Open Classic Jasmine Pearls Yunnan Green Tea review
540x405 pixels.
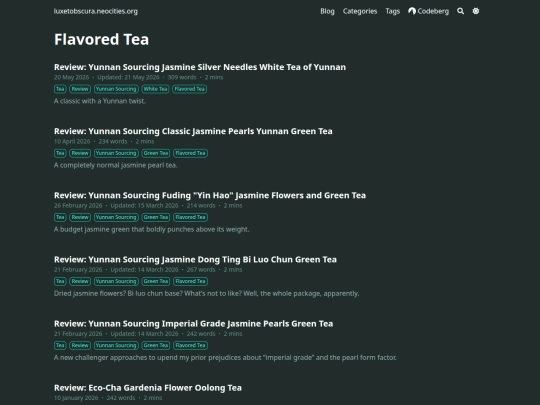(193, 131)
